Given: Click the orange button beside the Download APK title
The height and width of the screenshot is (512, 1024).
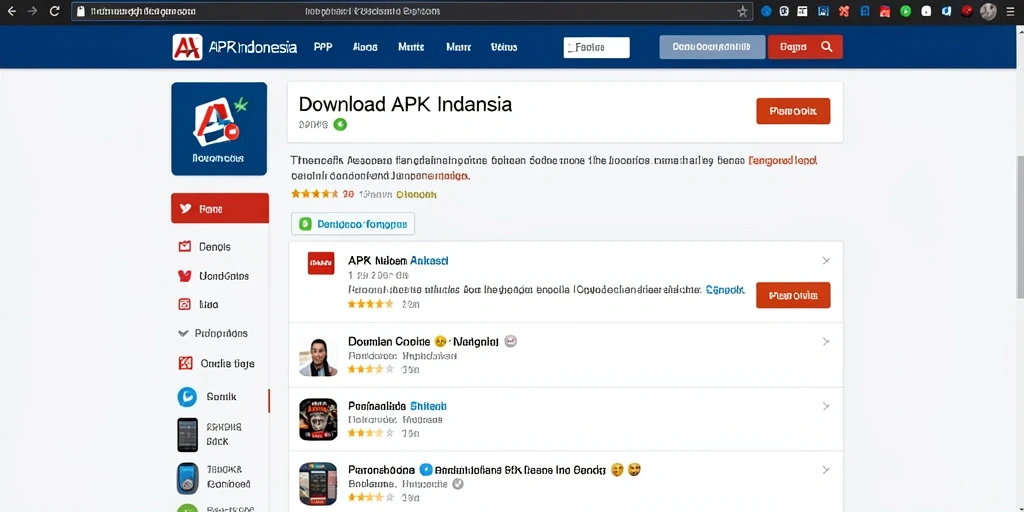Looking at the screenshot, I should click(793, 111).
